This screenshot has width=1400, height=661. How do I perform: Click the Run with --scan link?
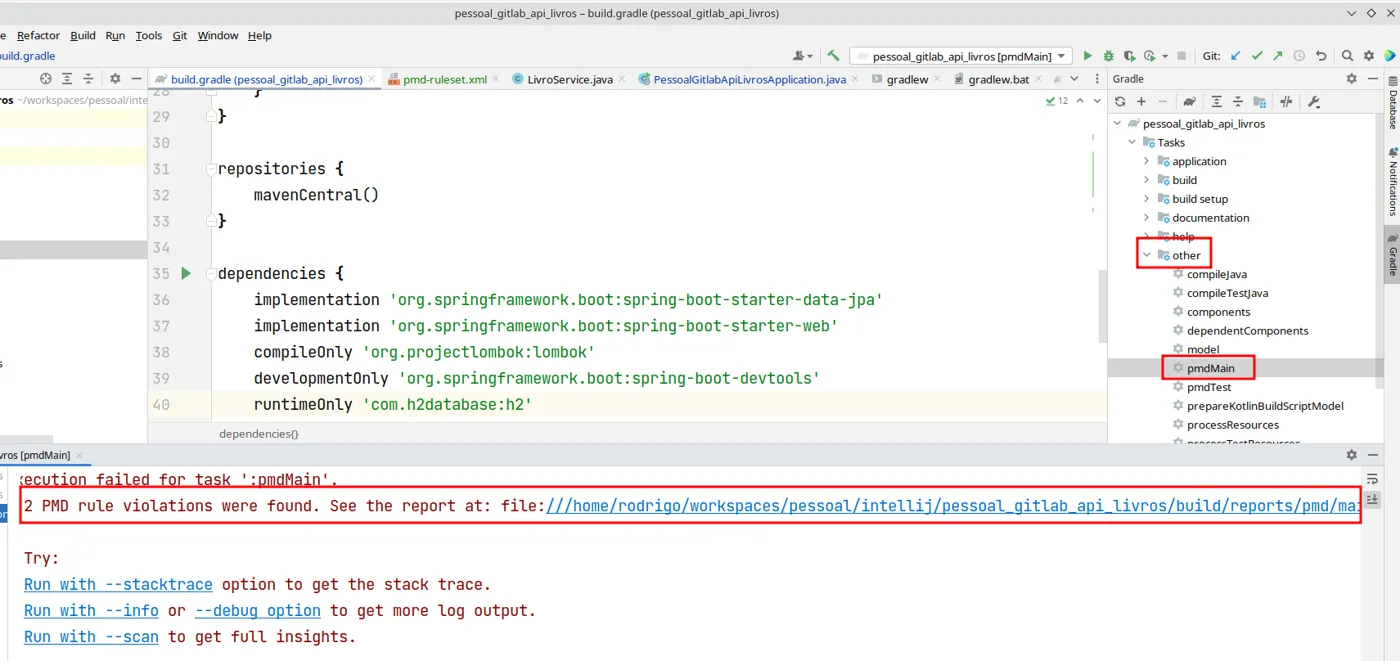coord(91,637)
